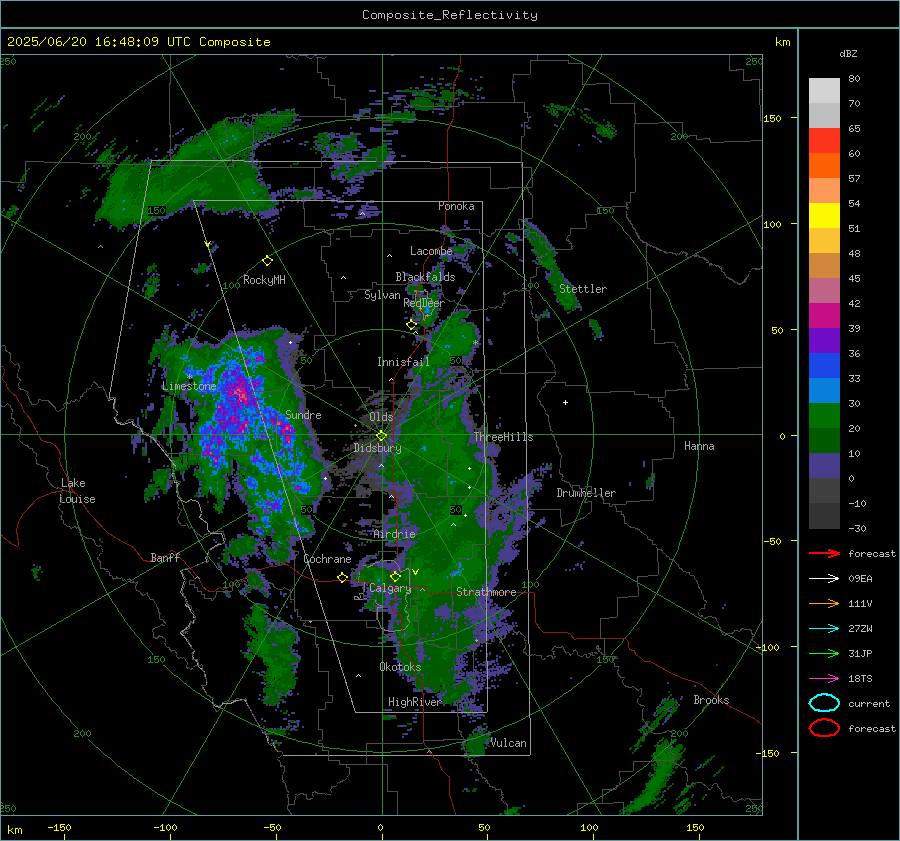Click the white plus marker west of Hanna
The width and height of the screenshot is (900, 841).
click(x=565, y=402)
